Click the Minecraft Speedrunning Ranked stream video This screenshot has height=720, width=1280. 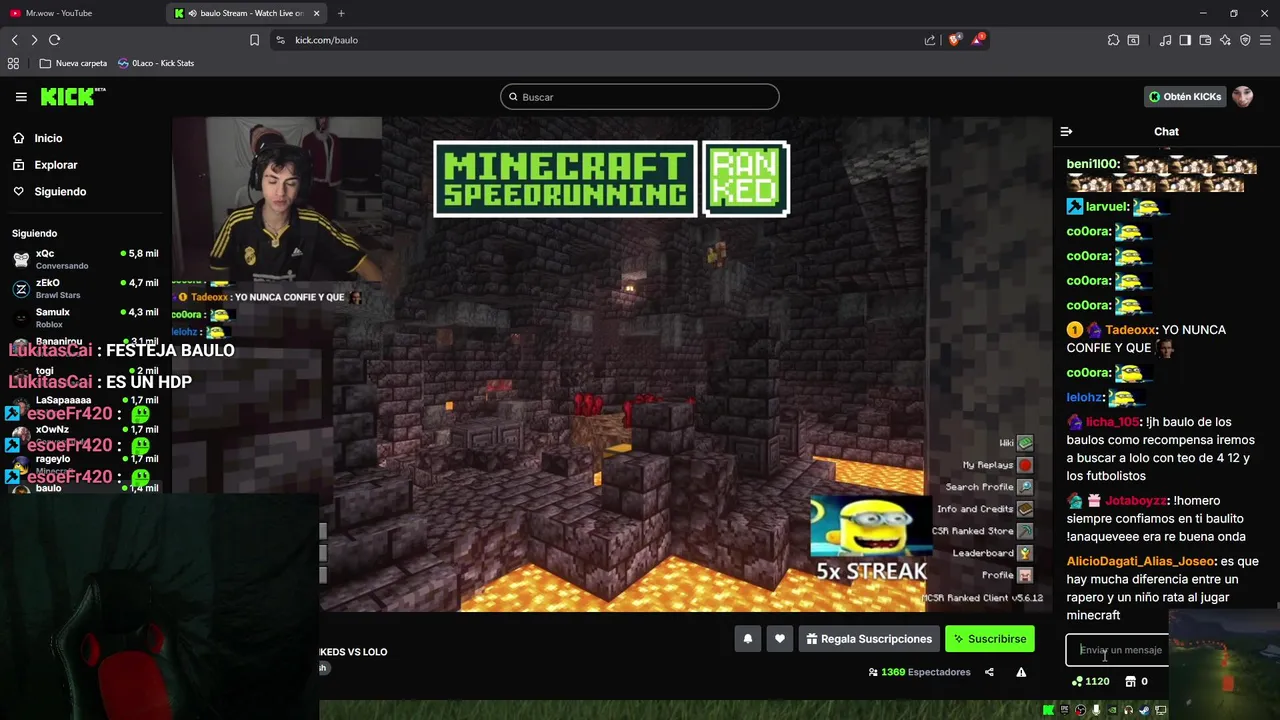click(x=612, y=364)
